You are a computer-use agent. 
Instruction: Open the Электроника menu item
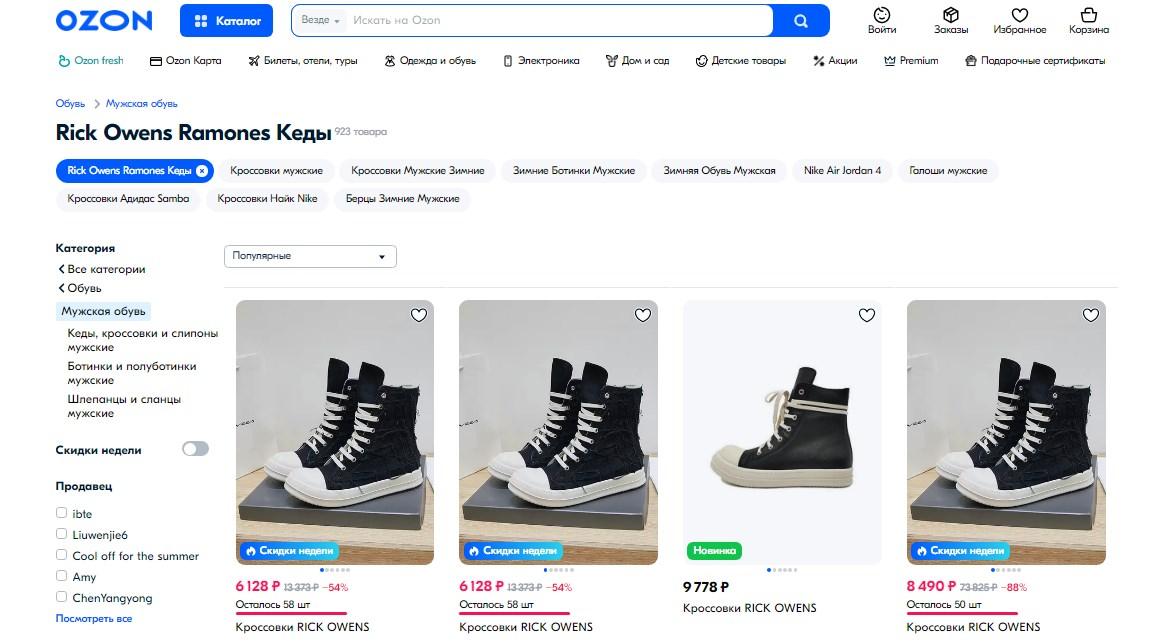click(x=541, y=60)
